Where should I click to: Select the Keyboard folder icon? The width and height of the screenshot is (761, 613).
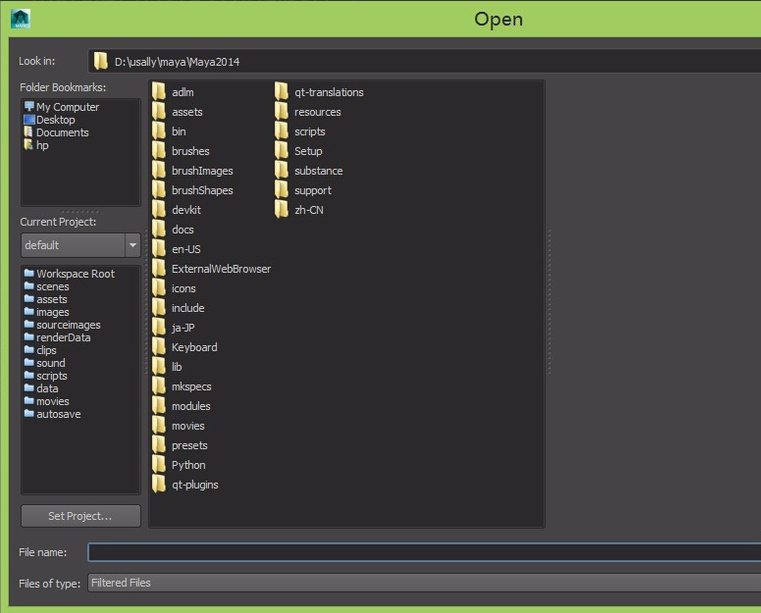[159, 347]
